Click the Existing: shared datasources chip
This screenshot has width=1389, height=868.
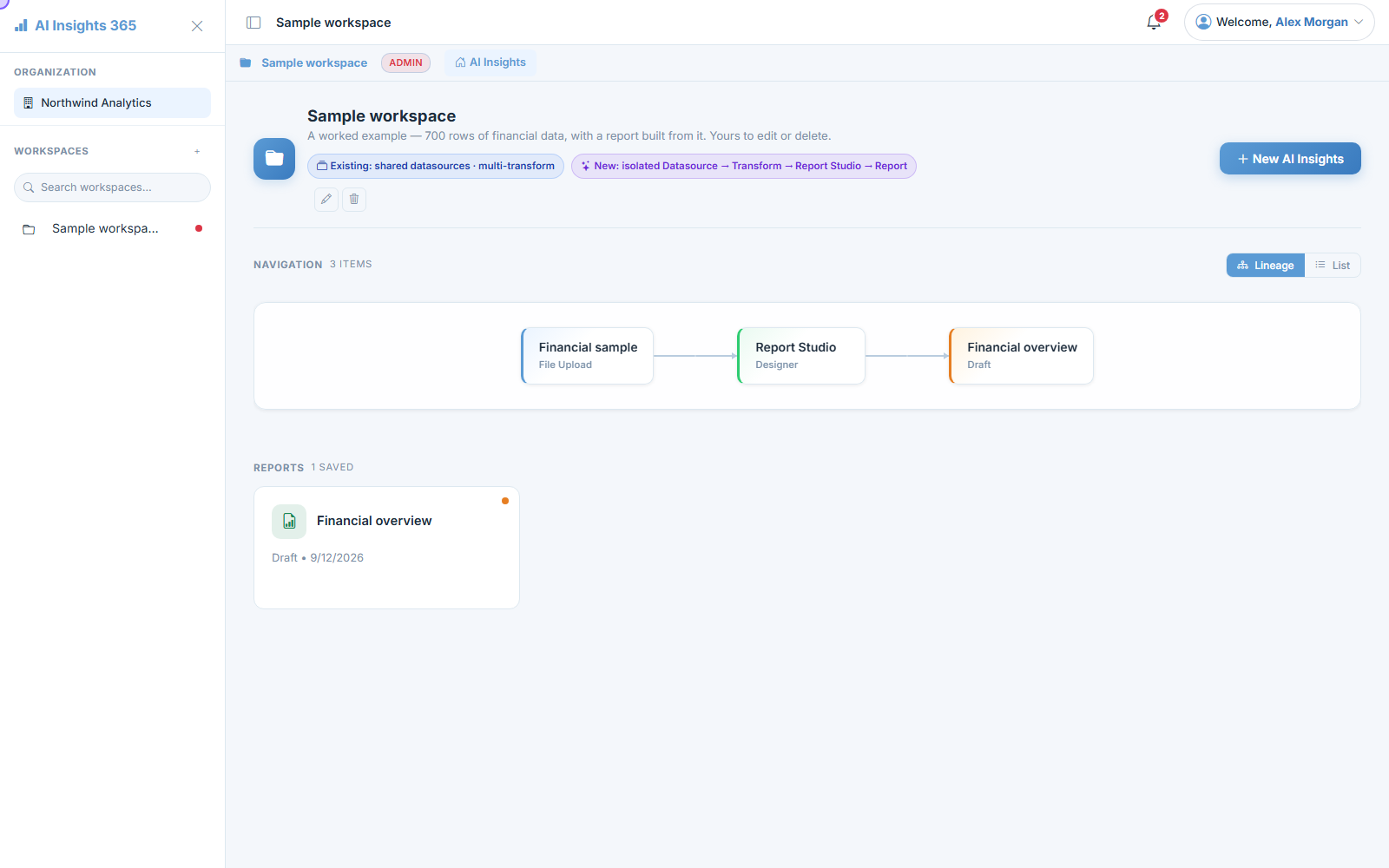436,166
